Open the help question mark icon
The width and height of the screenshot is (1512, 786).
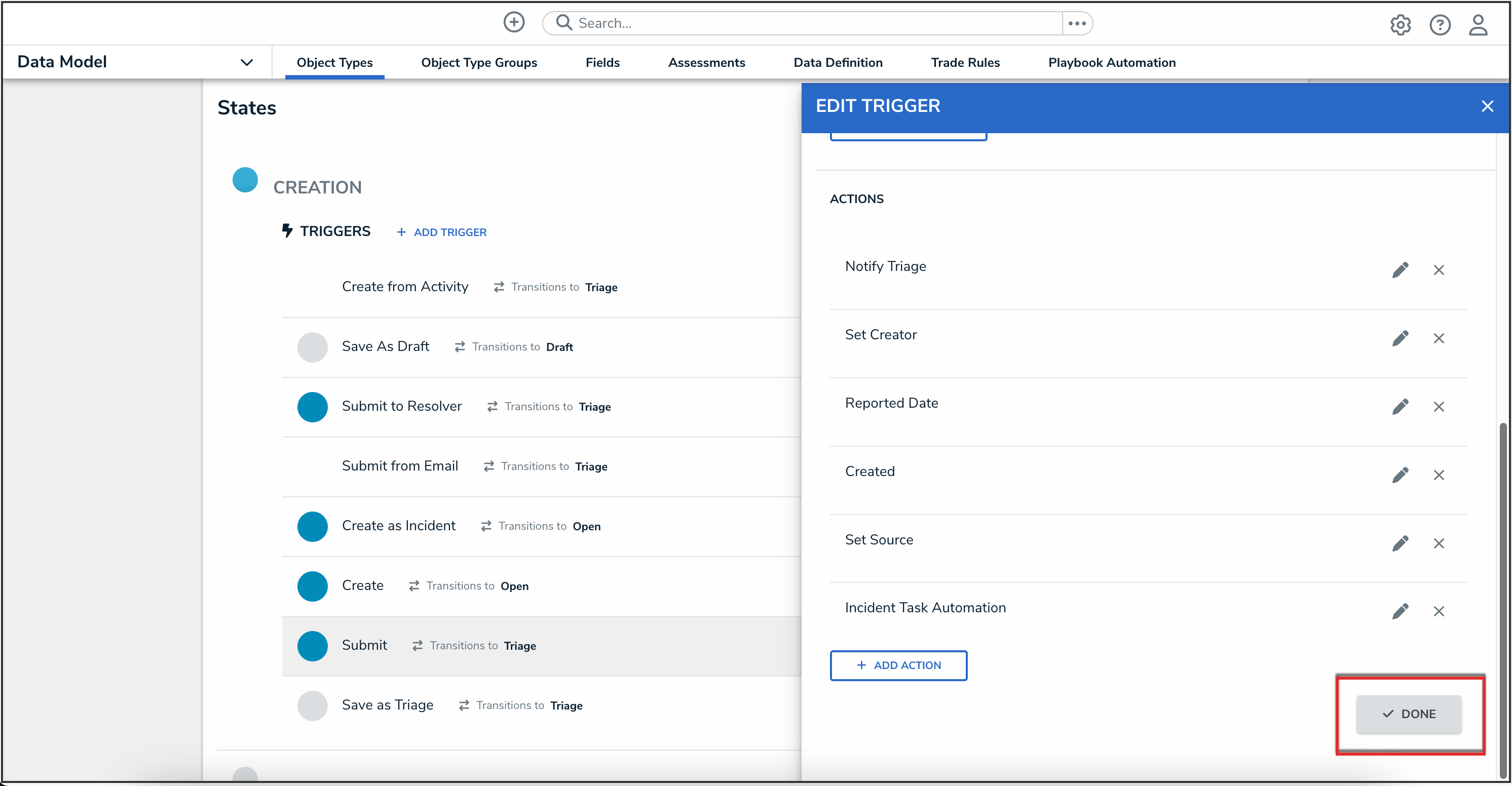point(1439,25)
